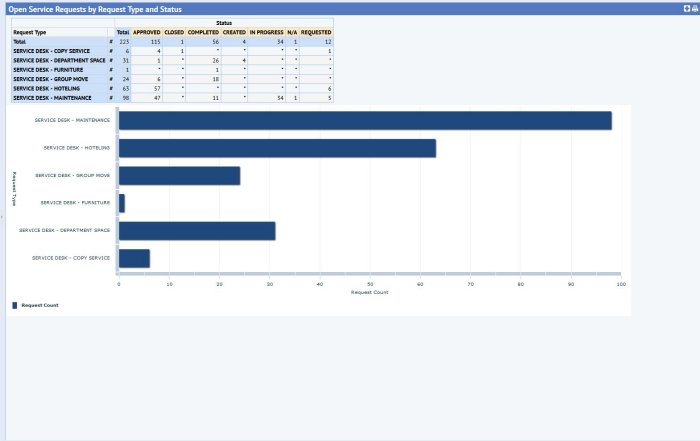
Task: Click the CLOSED status column header
Action: [174, 32]
